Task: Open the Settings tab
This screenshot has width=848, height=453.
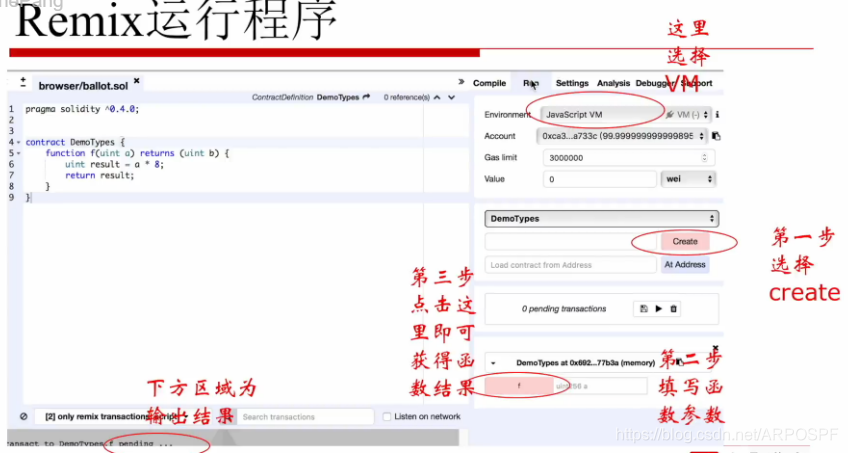Action: pyautogui.click(x=572, y=83)
